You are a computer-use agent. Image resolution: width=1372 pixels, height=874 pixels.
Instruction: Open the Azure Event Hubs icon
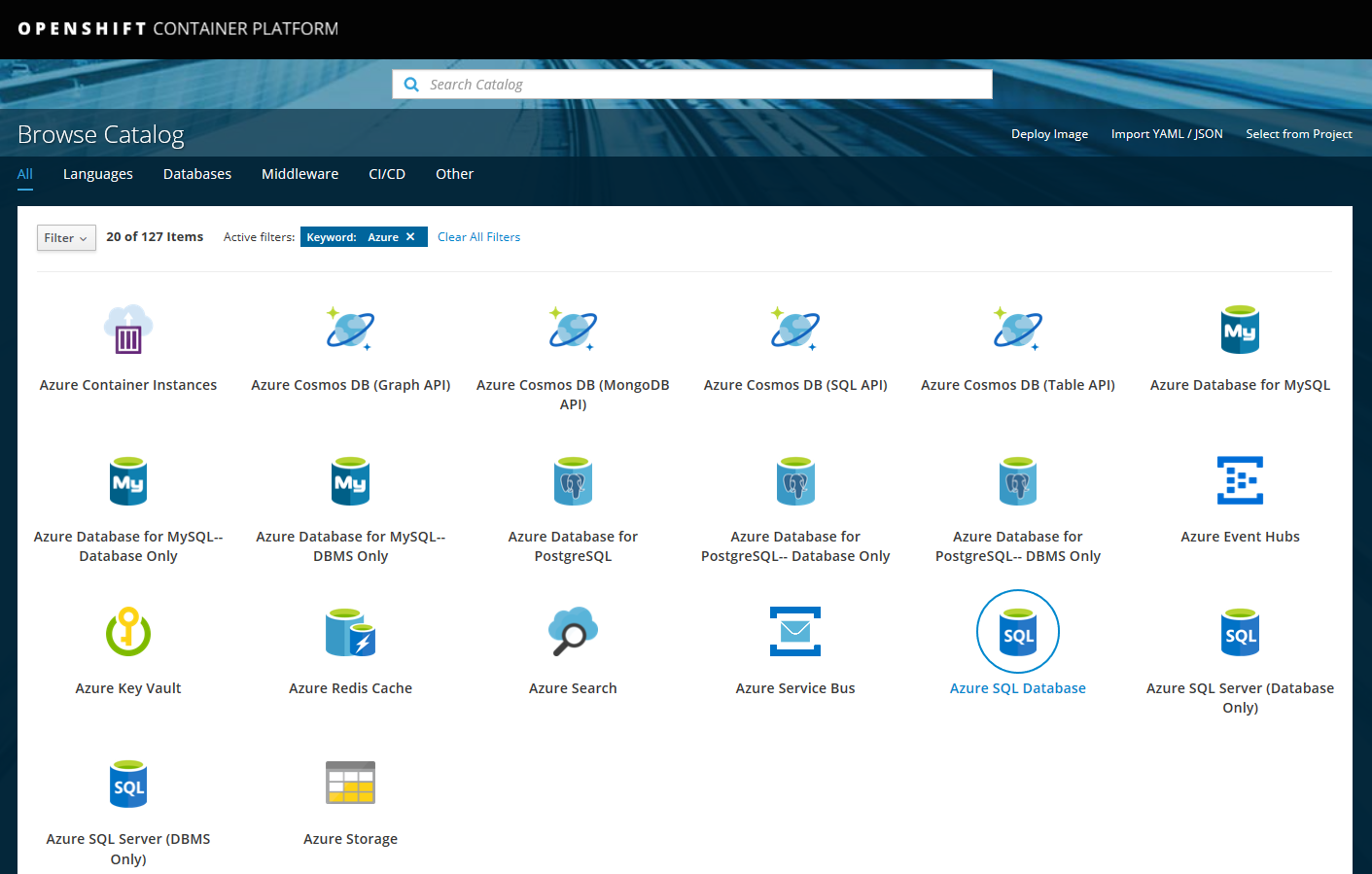coord(1240,480)
